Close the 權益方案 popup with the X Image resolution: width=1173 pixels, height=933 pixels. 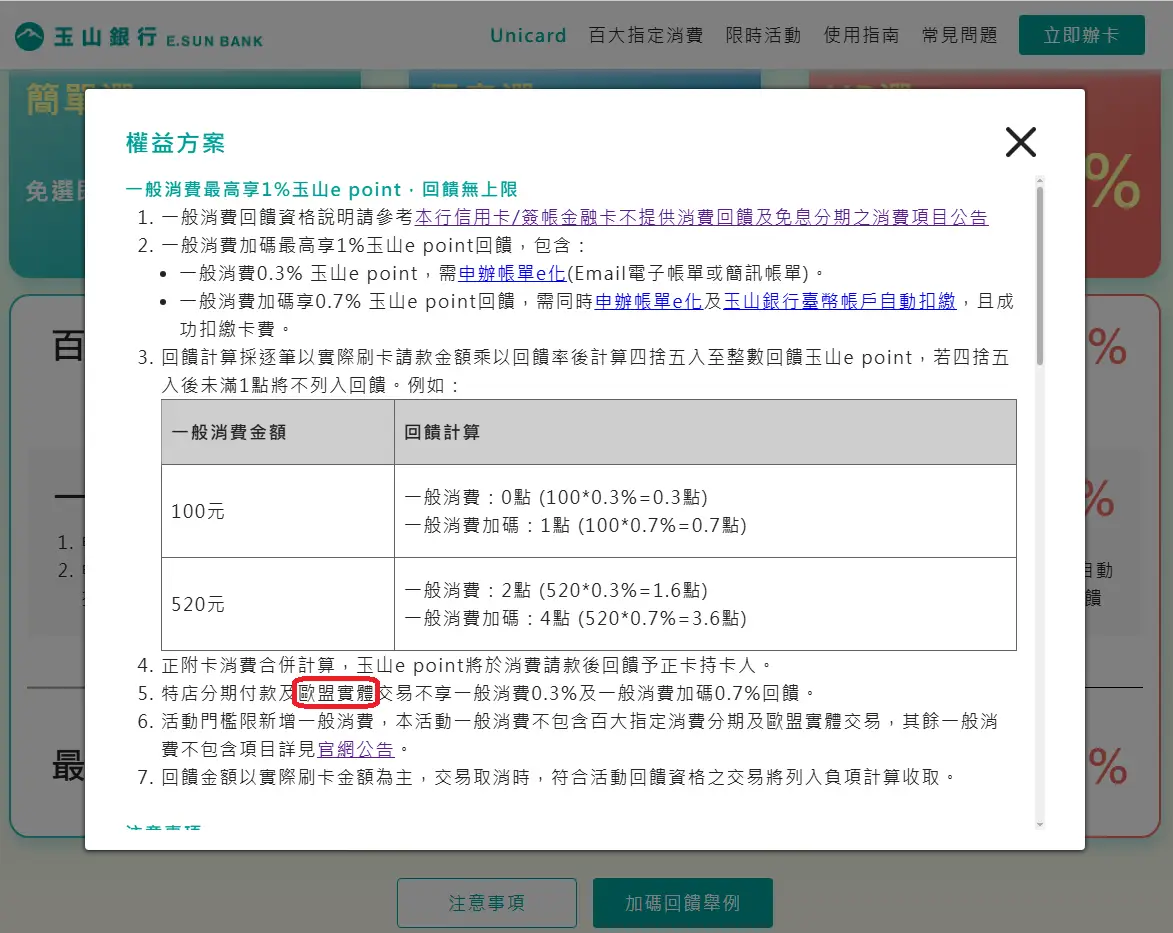pos(1020,142)
